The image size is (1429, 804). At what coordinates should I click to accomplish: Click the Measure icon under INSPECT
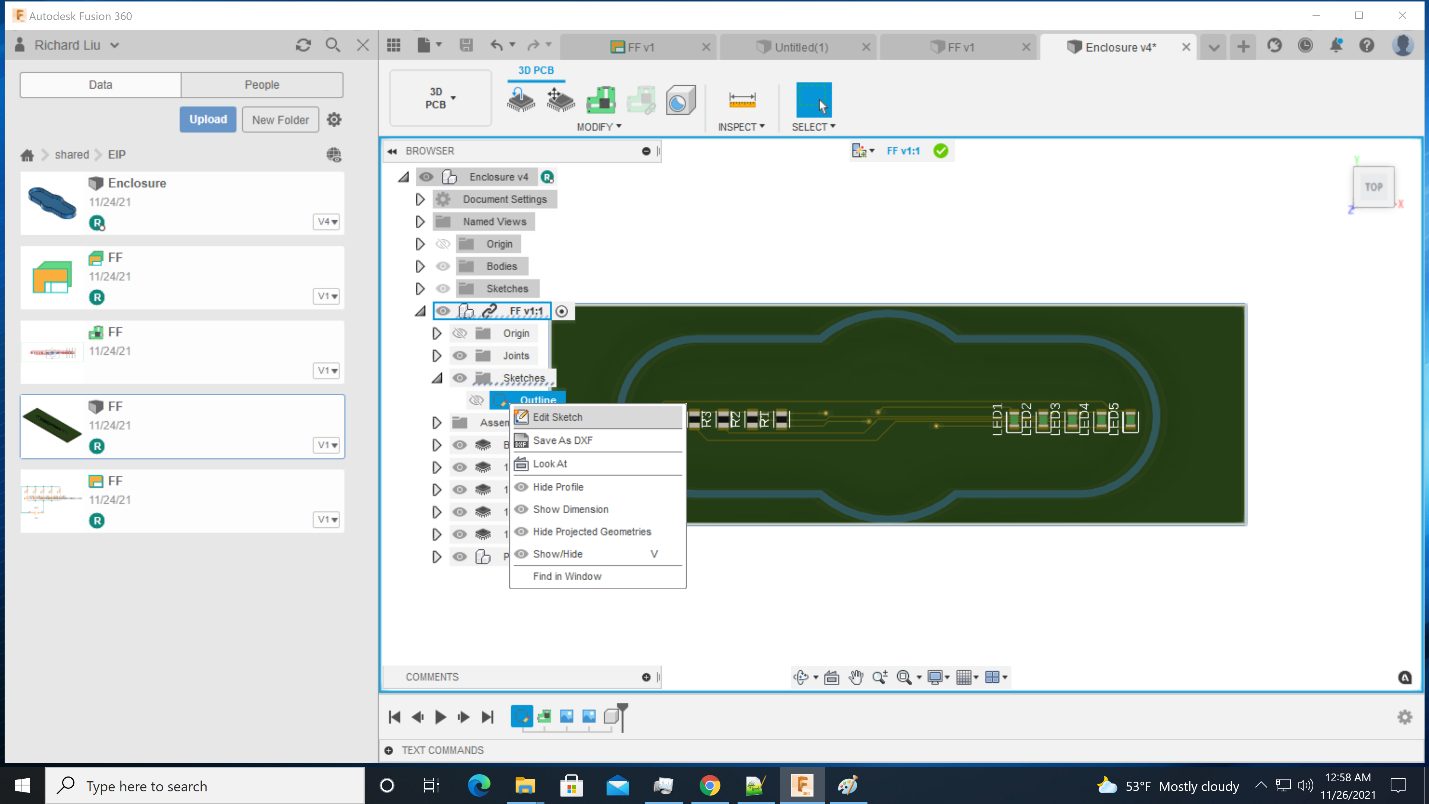coord(740,100)
